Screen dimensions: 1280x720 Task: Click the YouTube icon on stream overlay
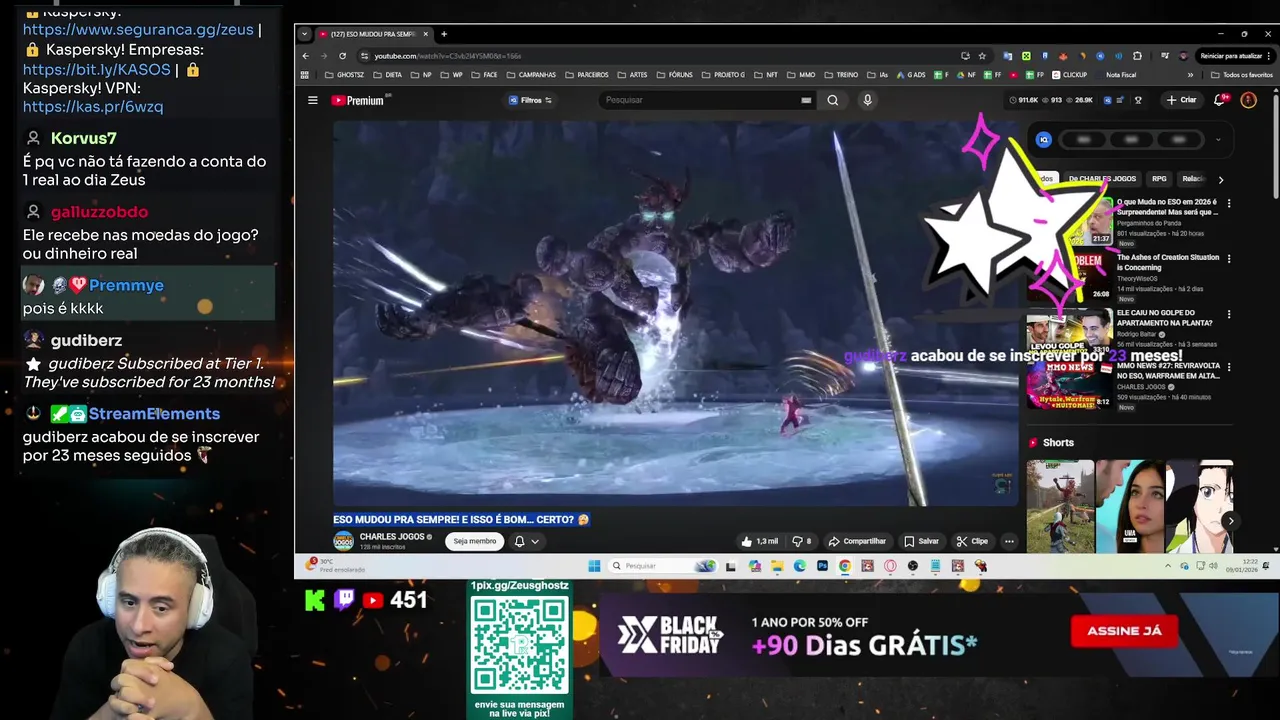point(373,600)
